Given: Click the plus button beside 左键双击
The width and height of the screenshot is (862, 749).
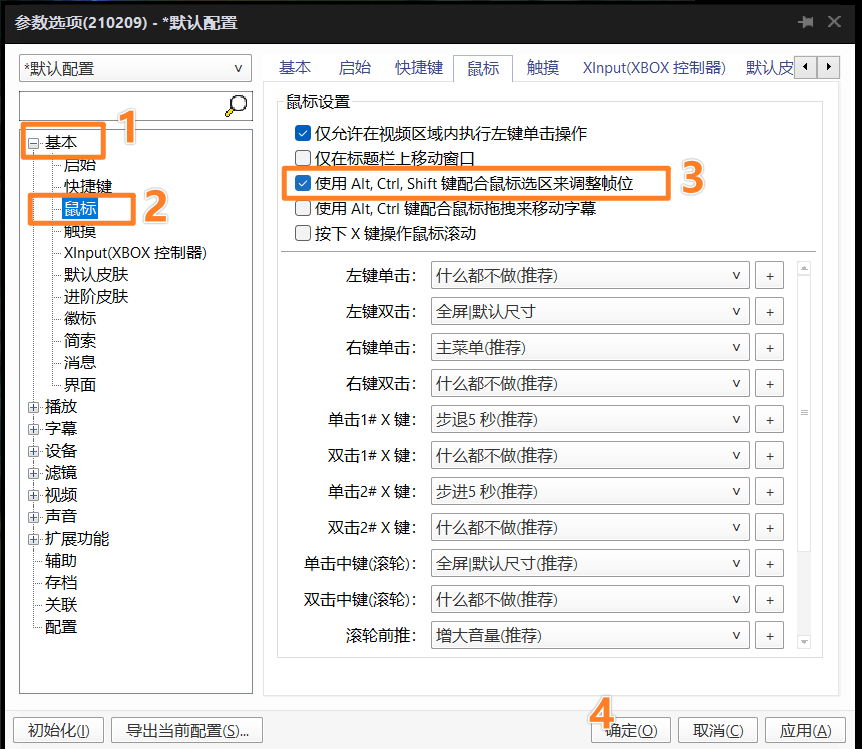Looking at the screenshot, I should click(x=769, y=312).
